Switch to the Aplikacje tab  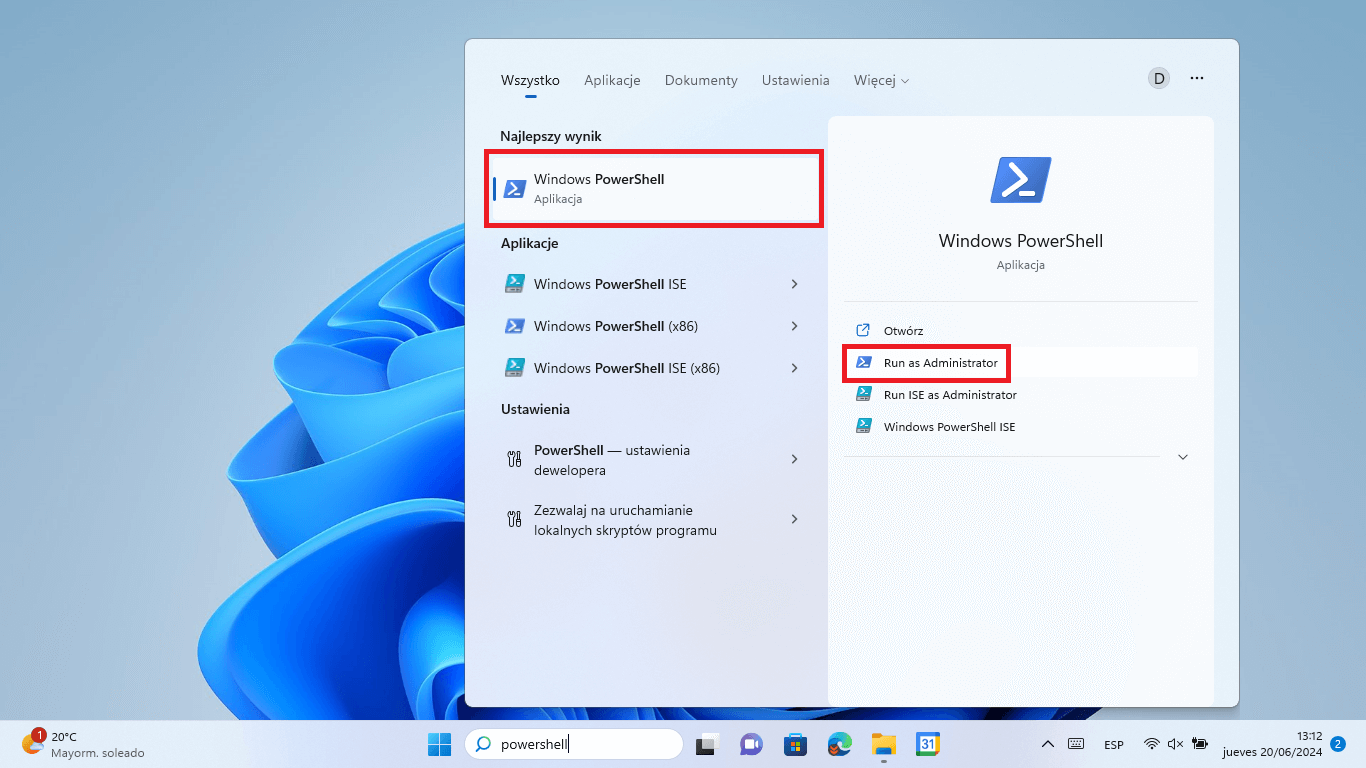pyautogui.click(x=612, y=80)
